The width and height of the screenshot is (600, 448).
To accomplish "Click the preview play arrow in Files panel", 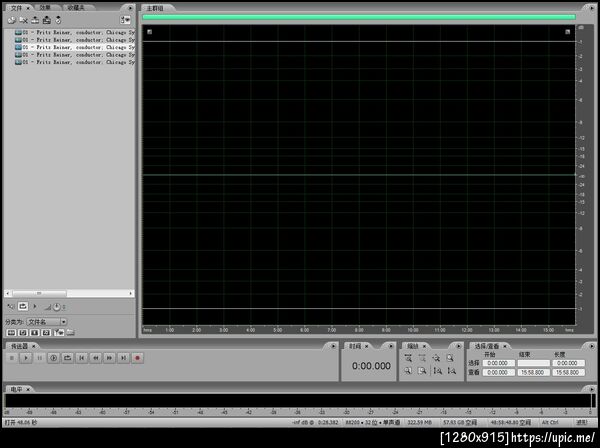I will 35,306.
